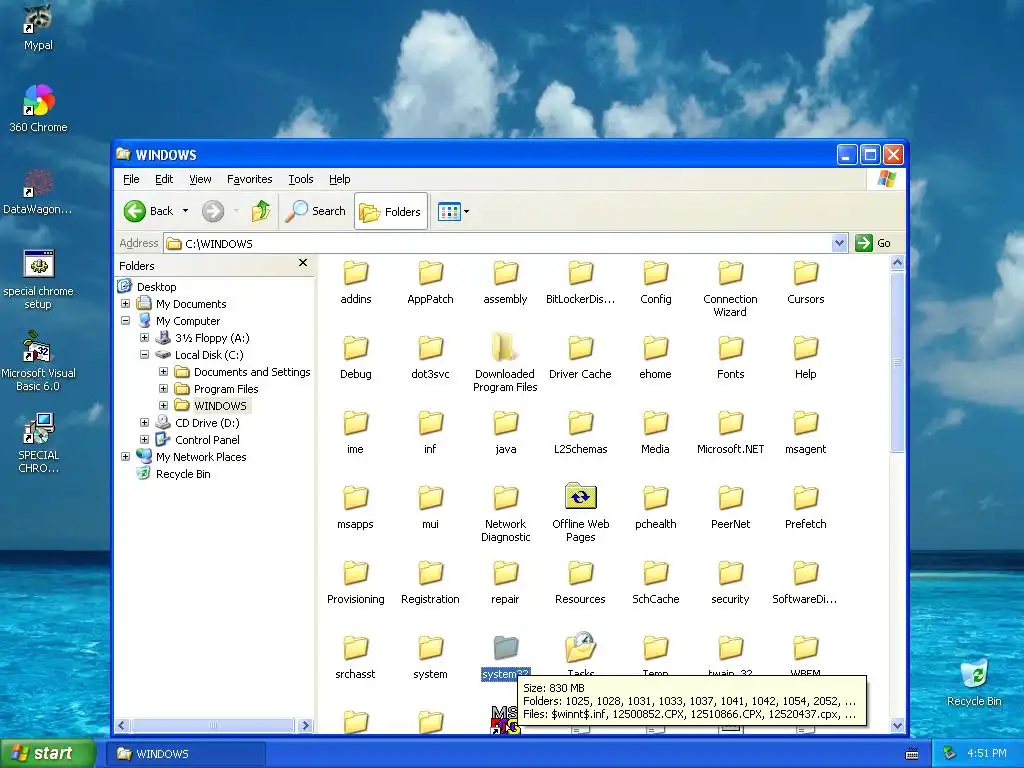
Task: Select the system folder
Action: pyautogui.click(x=430, y=658)
